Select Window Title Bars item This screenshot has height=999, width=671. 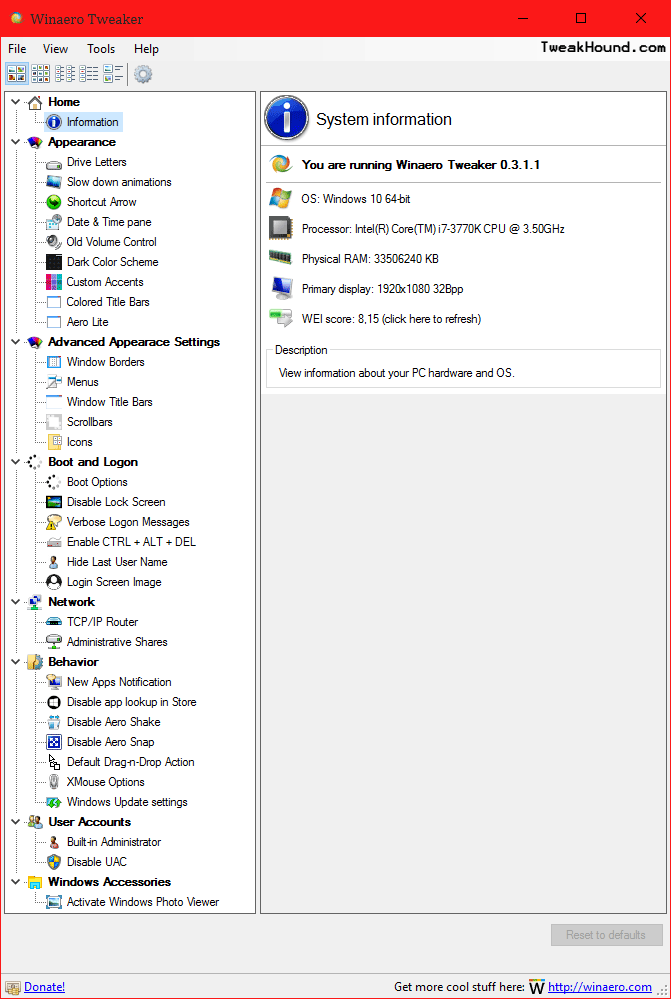[x=110, y=402]
